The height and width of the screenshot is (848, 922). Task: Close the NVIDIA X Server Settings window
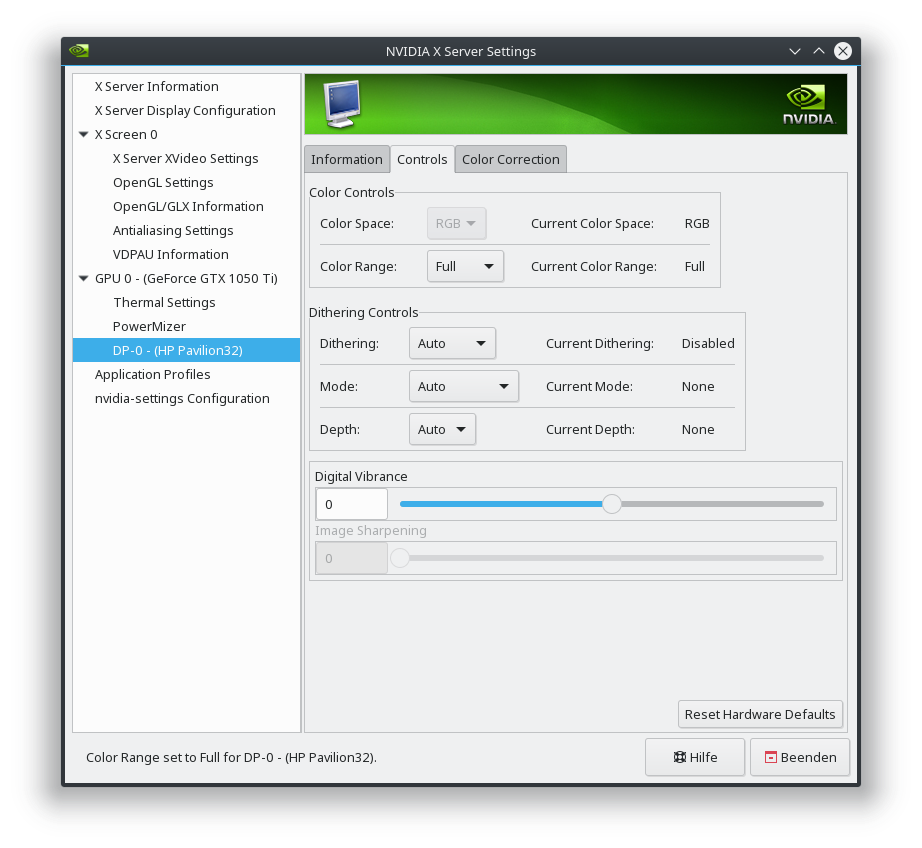(x=843, y=51)
